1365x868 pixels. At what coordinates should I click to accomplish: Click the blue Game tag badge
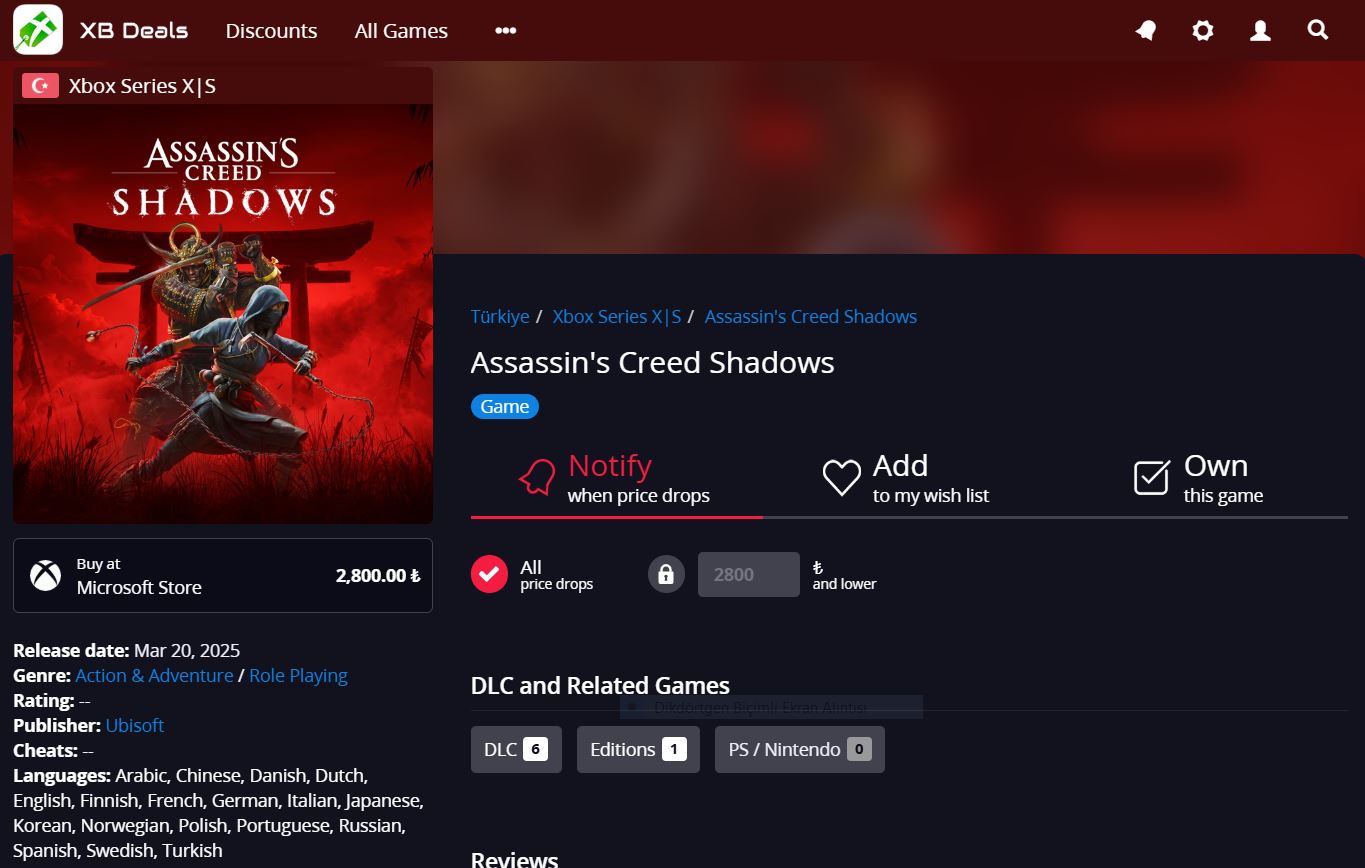coord(505,406)
